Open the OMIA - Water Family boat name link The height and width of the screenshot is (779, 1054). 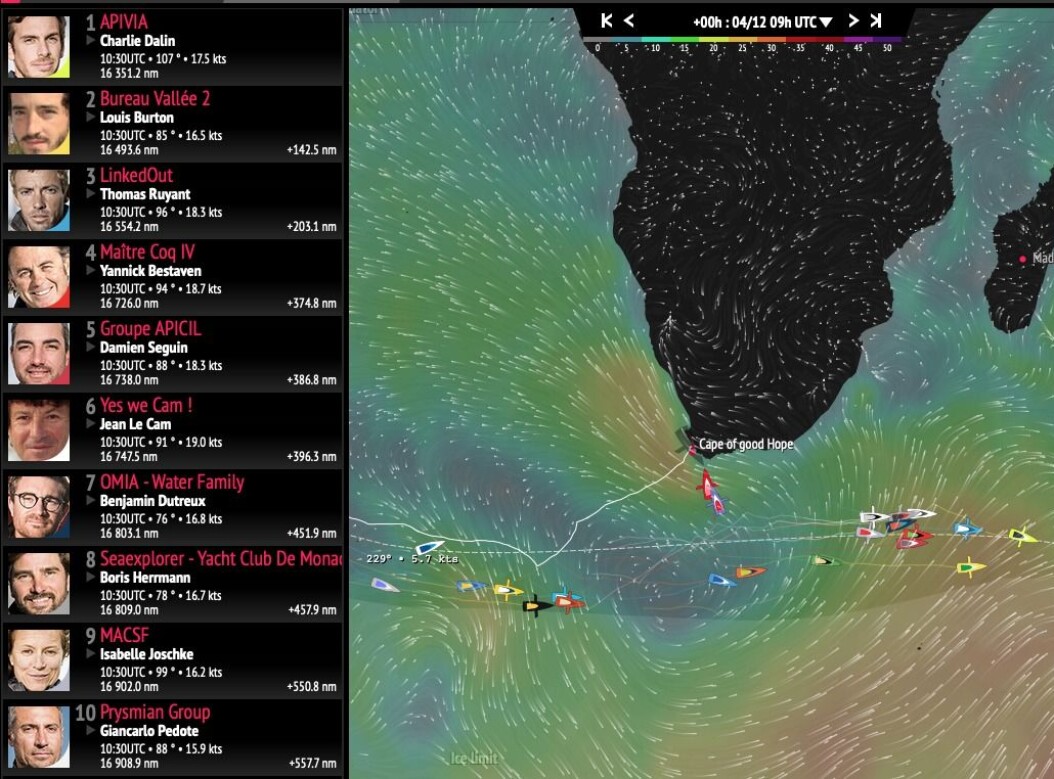(x=172, y=481)
